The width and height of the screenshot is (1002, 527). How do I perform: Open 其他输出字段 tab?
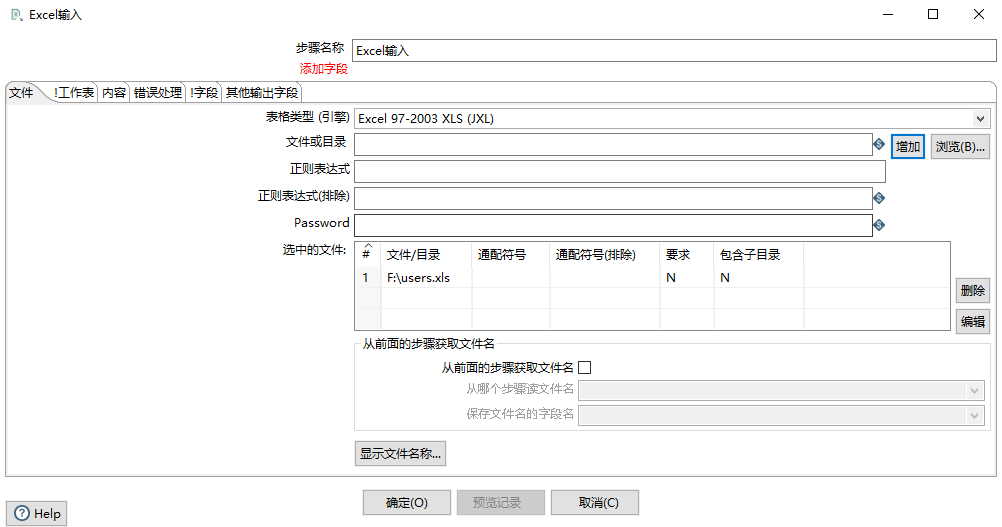(x=262, y=93)
